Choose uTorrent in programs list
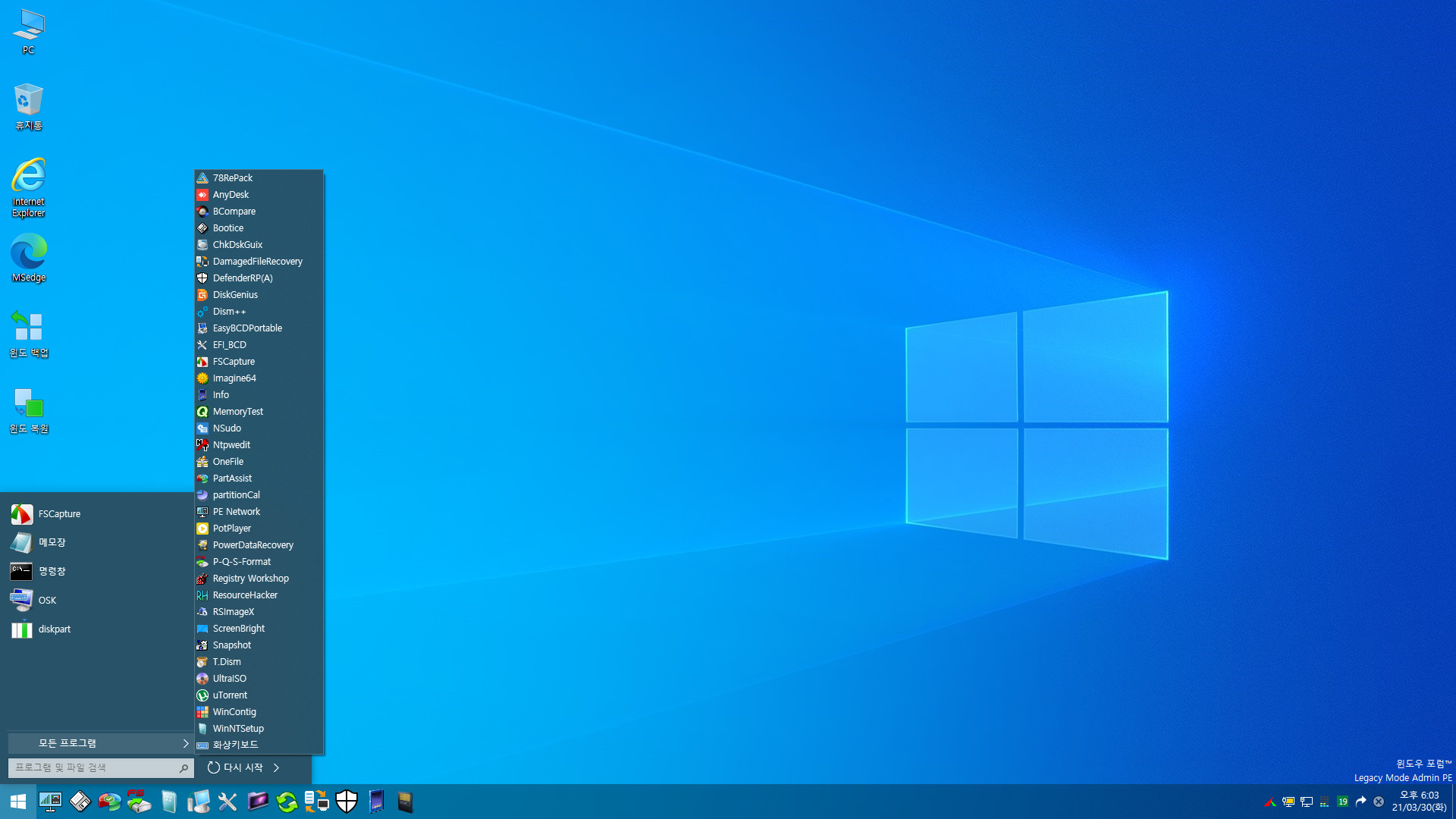Image resolution: width=1456 pixels, height=819 pixels. [x=259, y=695]
